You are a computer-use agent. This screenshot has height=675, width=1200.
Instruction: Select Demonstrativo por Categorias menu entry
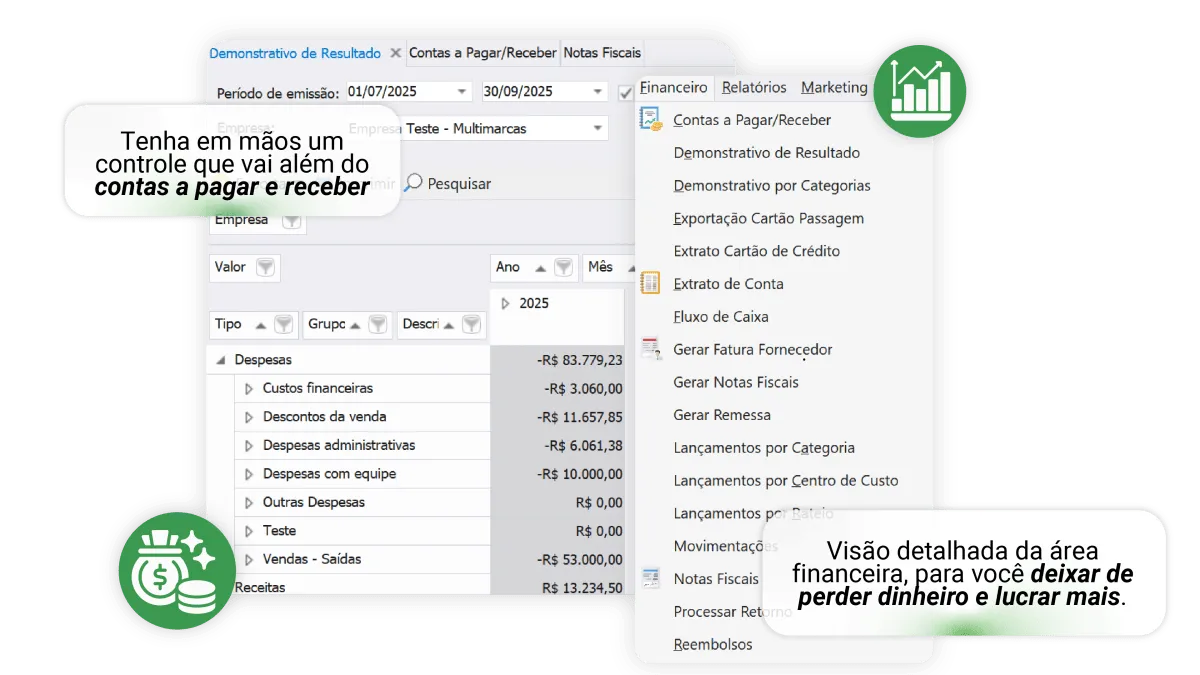click(772, 186)
